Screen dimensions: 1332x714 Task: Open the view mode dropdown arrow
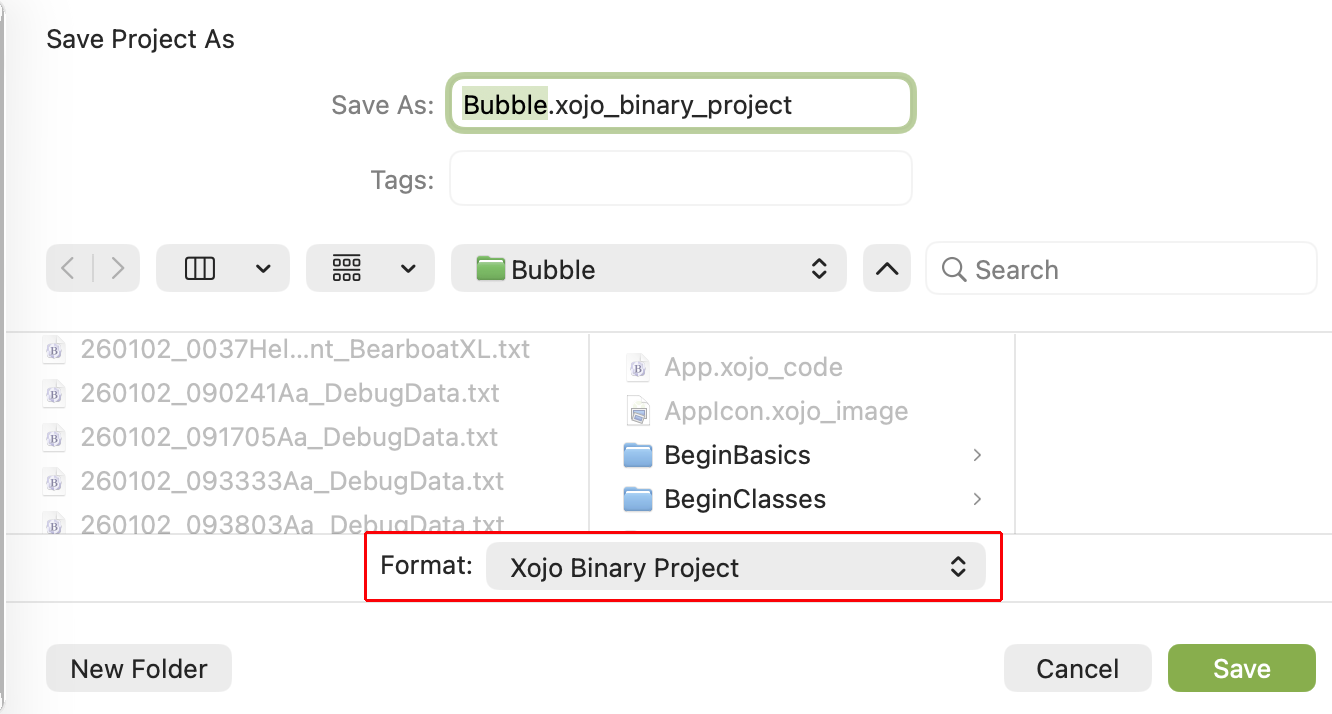[x=264, y=268]
